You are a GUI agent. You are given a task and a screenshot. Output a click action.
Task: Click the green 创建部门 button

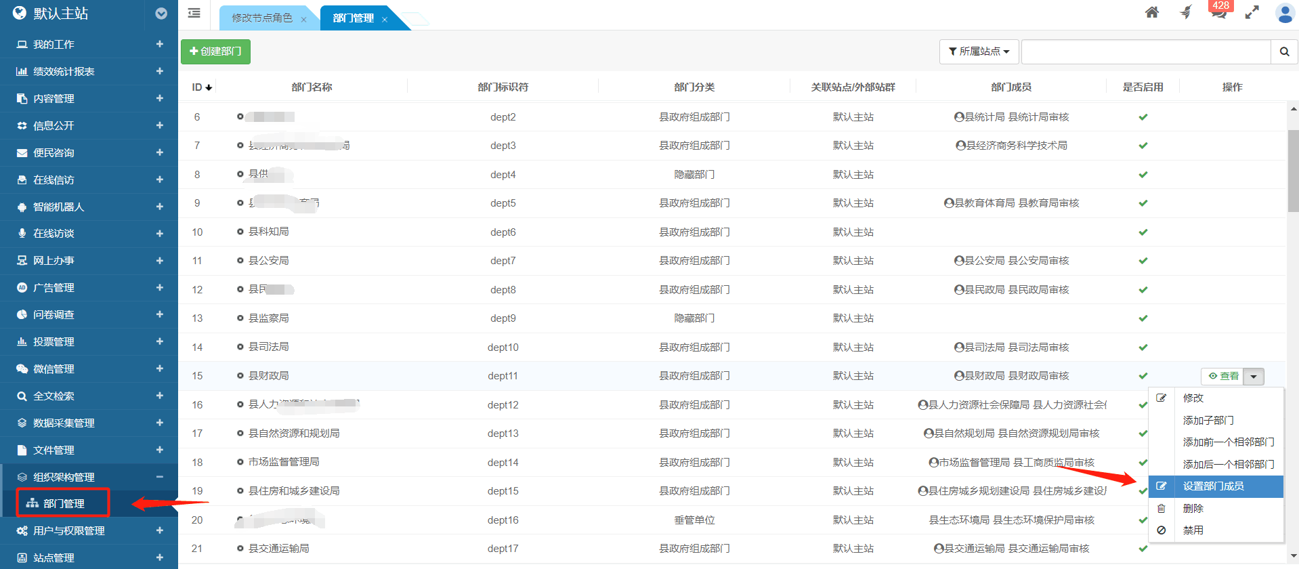(x=215, y=52)
